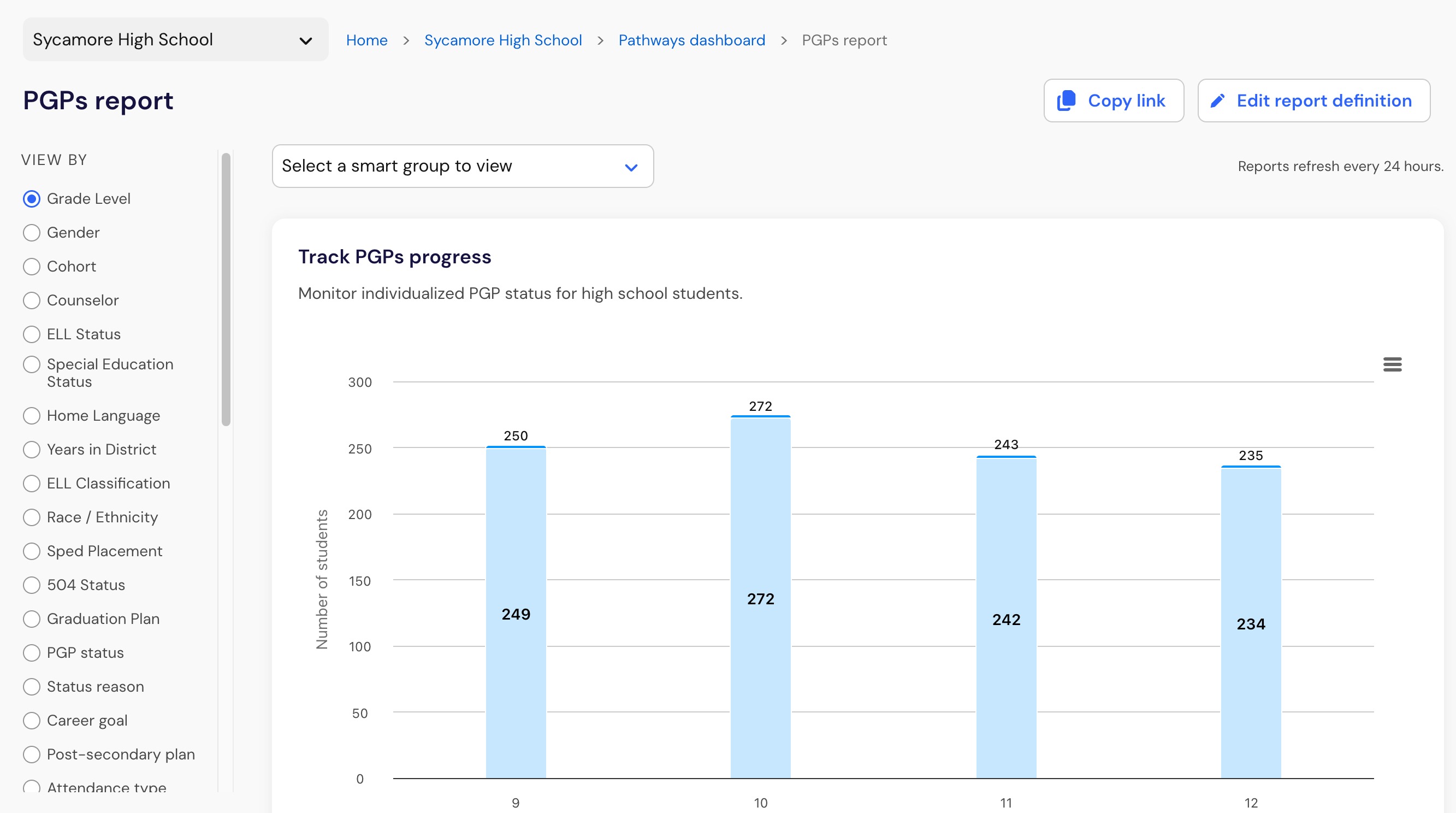
Task: Choose ELL Status view option
Action: (x=32, y=335)
